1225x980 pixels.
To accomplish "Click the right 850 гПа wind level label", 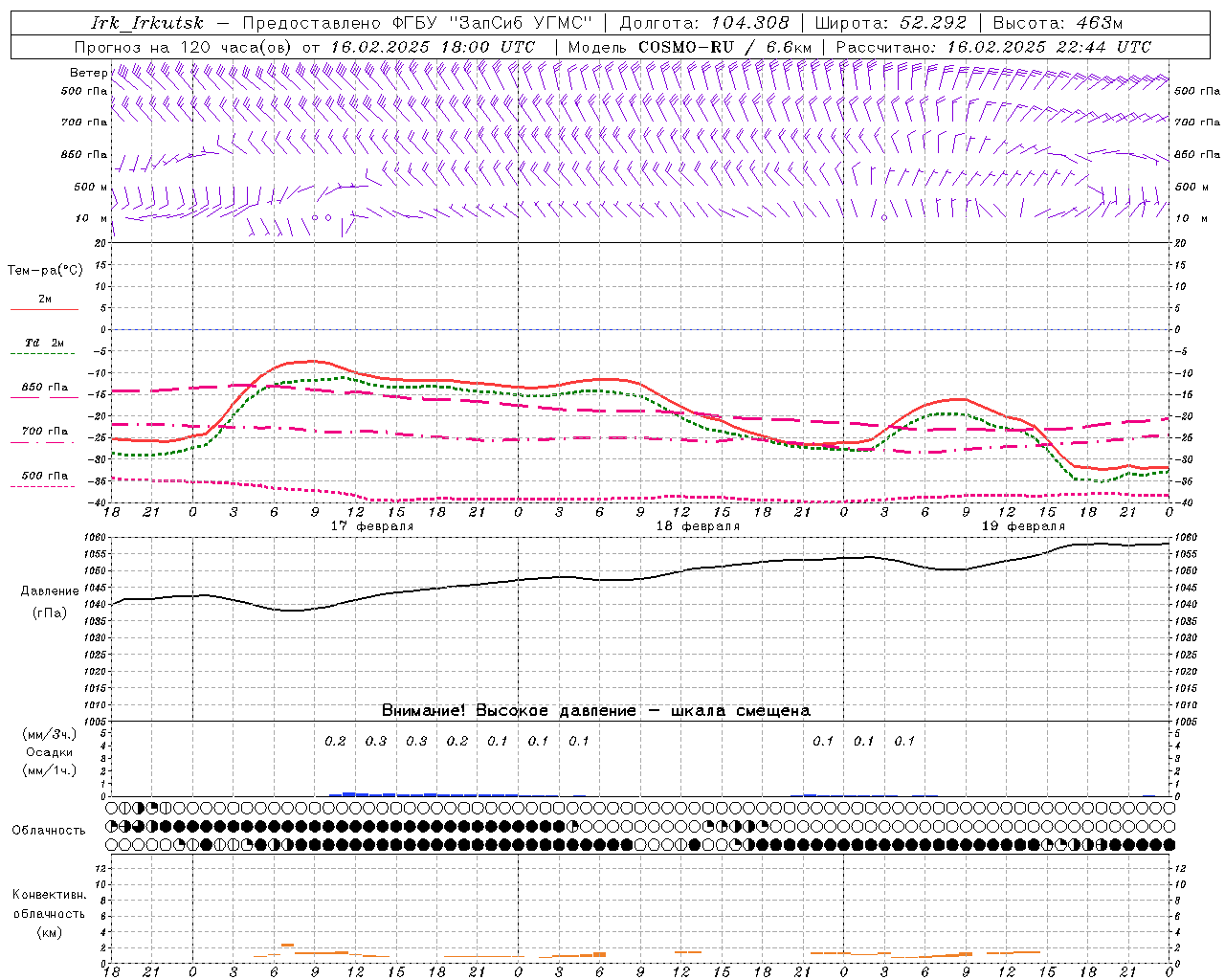I will point(1197,154).
